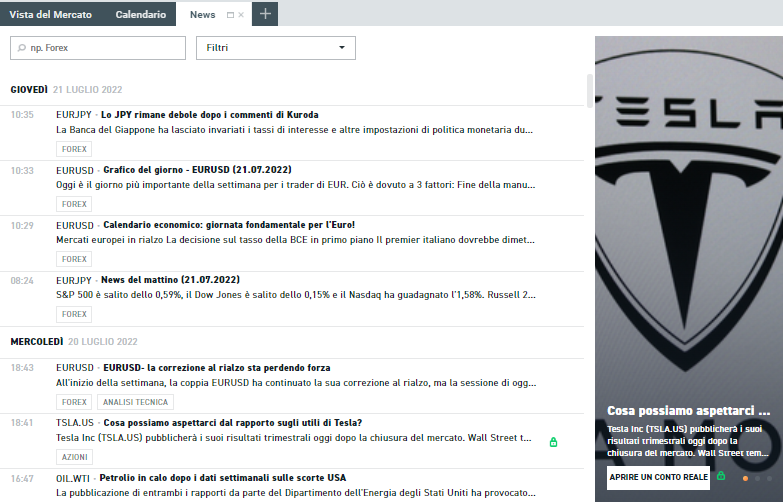
Task: Click summary text starting La Banca del Giappone
Action: (x=295, y=130)
